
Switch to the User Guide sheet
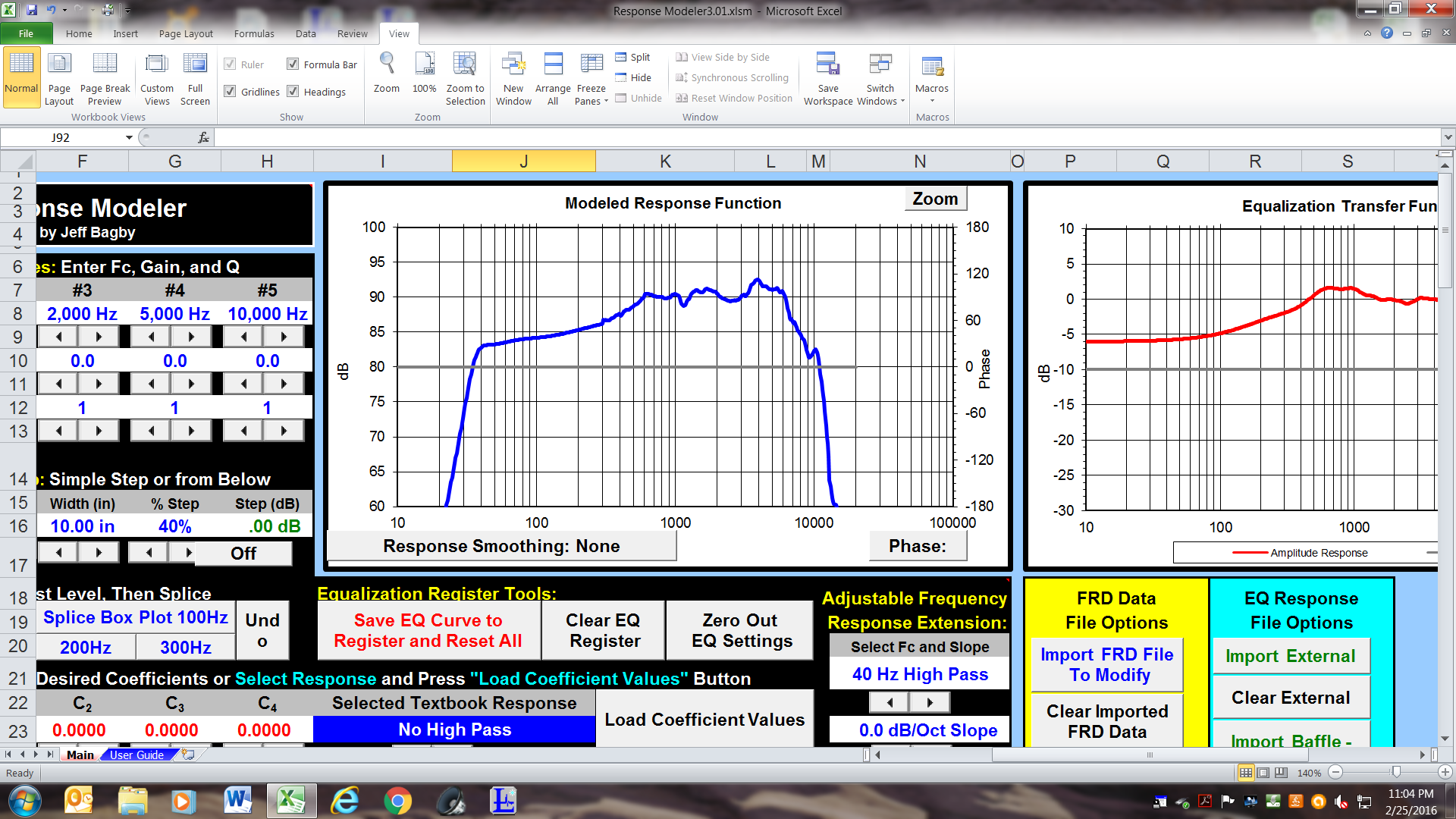point(136,755)
